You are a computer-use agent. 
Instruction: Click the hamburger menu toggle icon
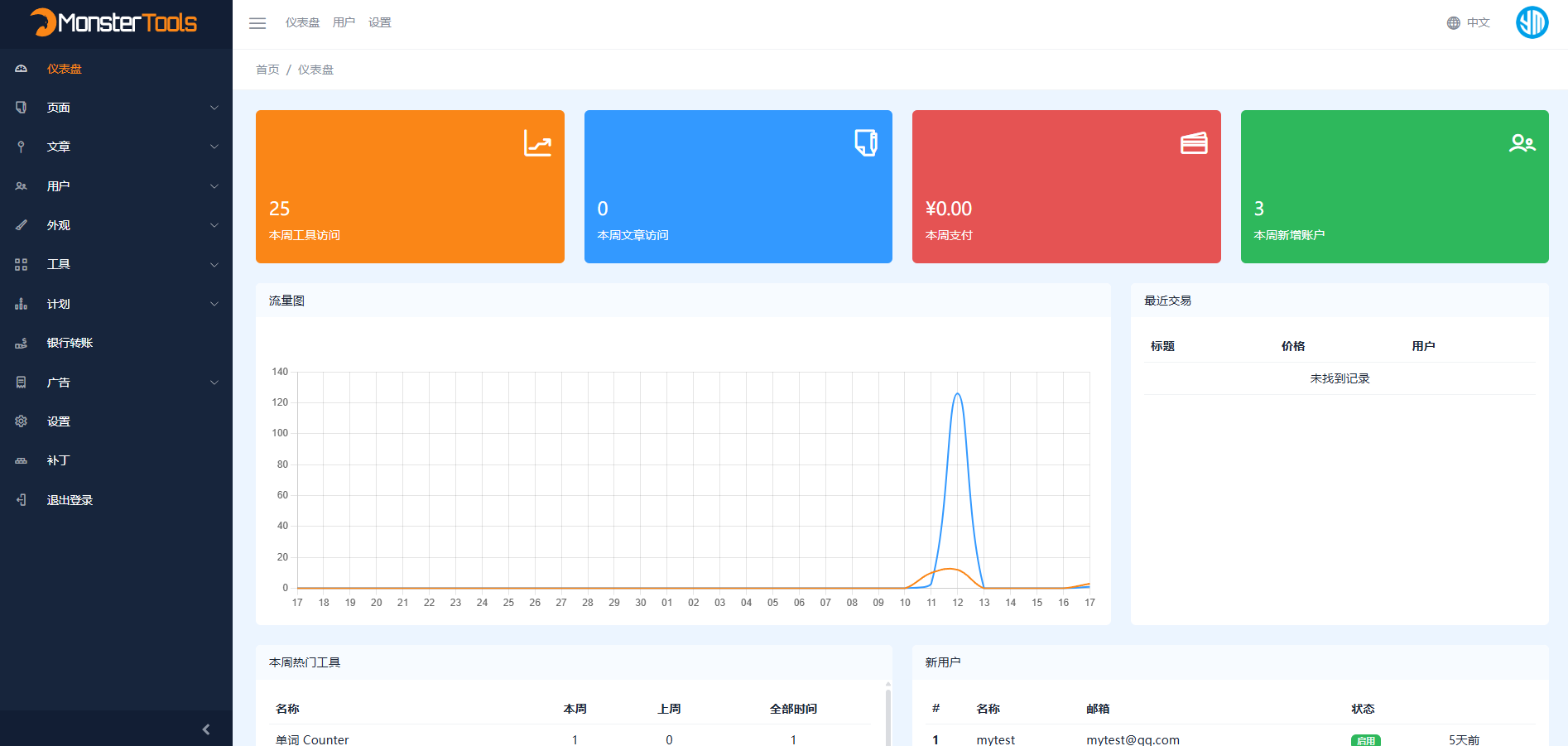[x=257, y=23]
